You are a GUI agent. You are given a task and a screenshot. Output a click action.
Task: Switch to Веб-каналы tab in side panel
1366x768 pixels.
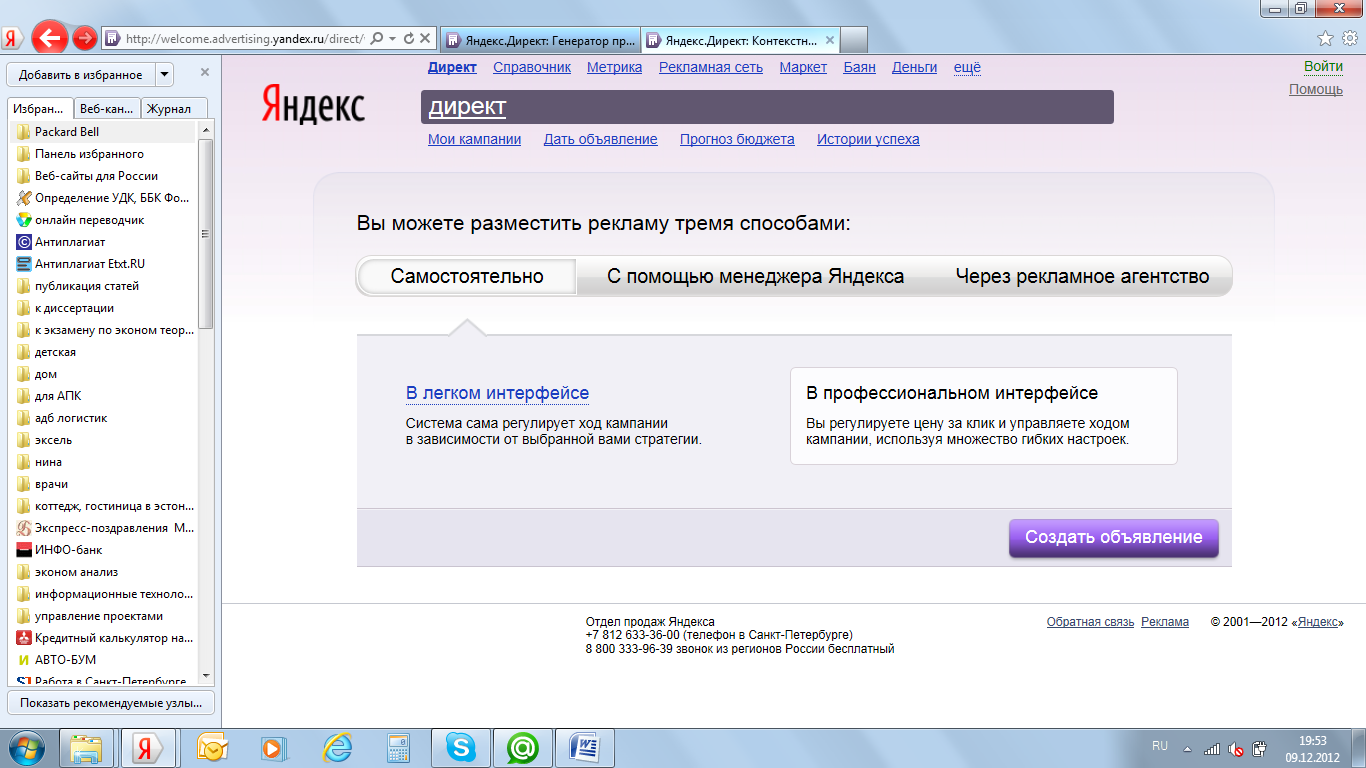point(106,108)
